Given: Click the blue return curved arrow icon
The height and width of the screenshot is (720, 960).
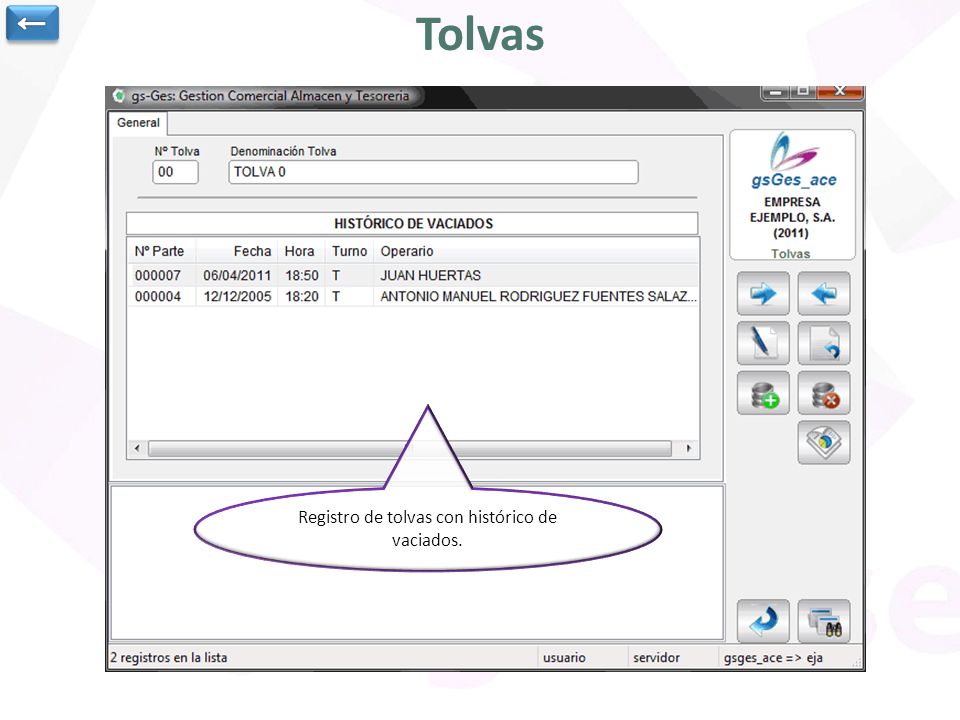Looking at the screenshot, I should (763, 621).
